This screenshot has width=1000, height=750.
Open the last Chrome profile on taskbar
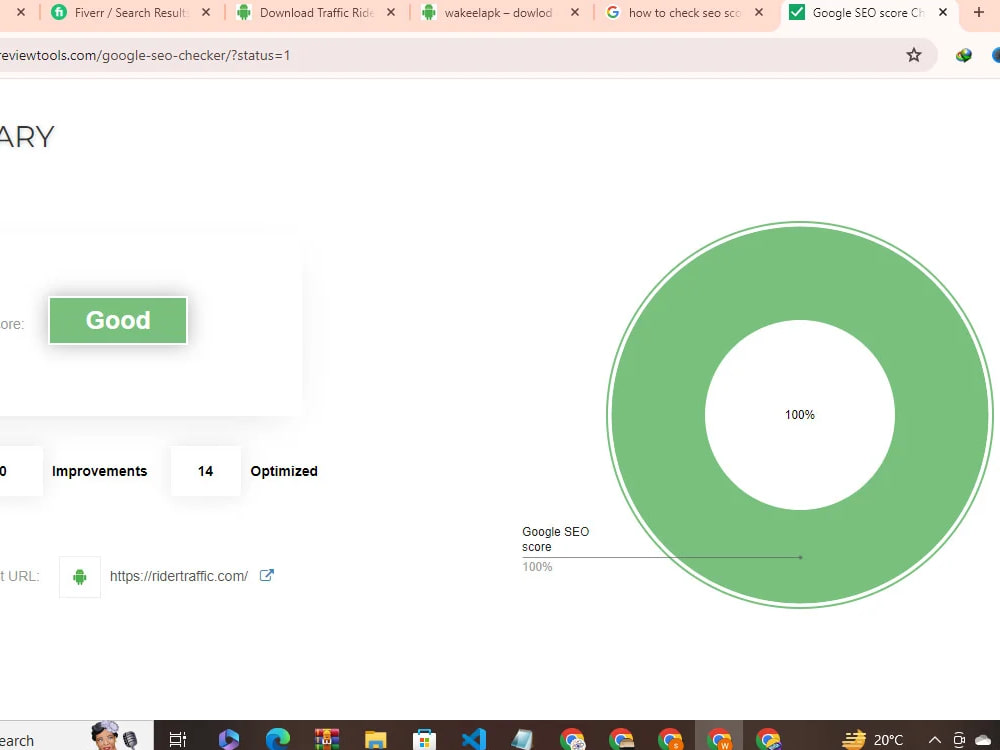point(768,740)
